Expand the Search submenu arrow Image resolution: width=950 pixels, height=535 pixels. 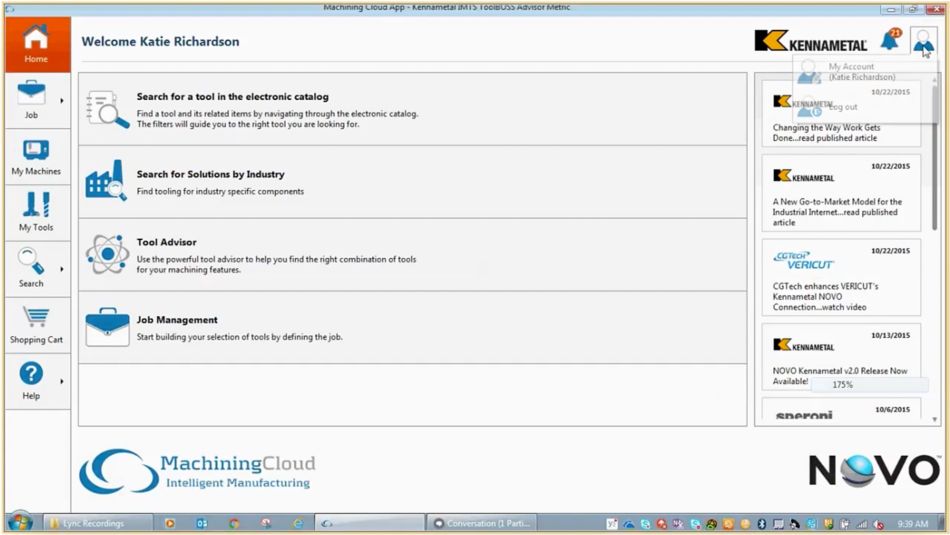[62, 269]
